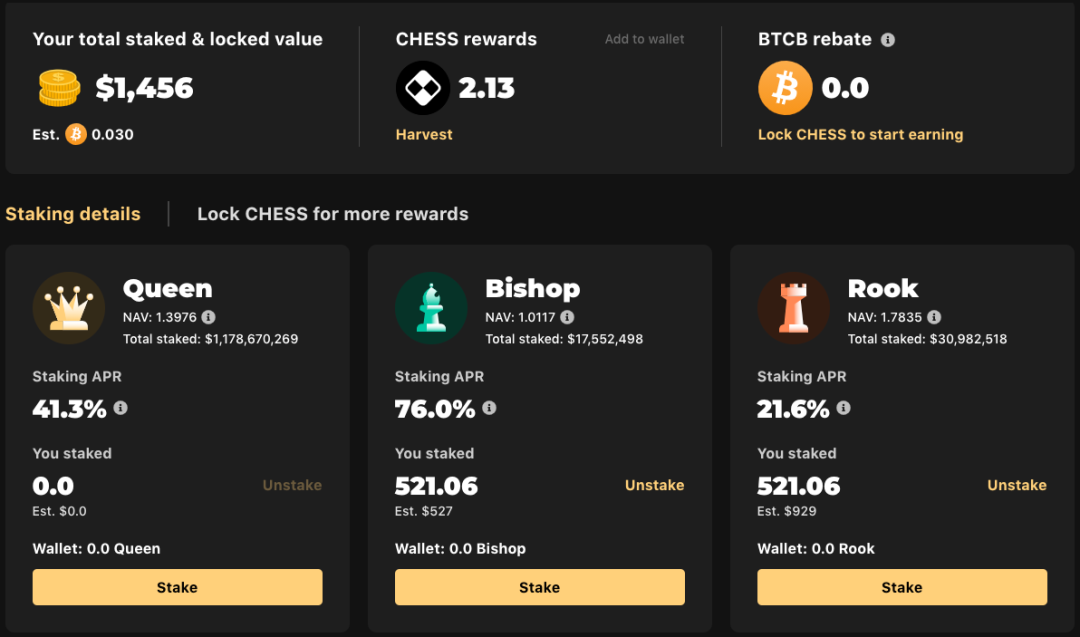Switch to Staking details tab

point(73,214)
